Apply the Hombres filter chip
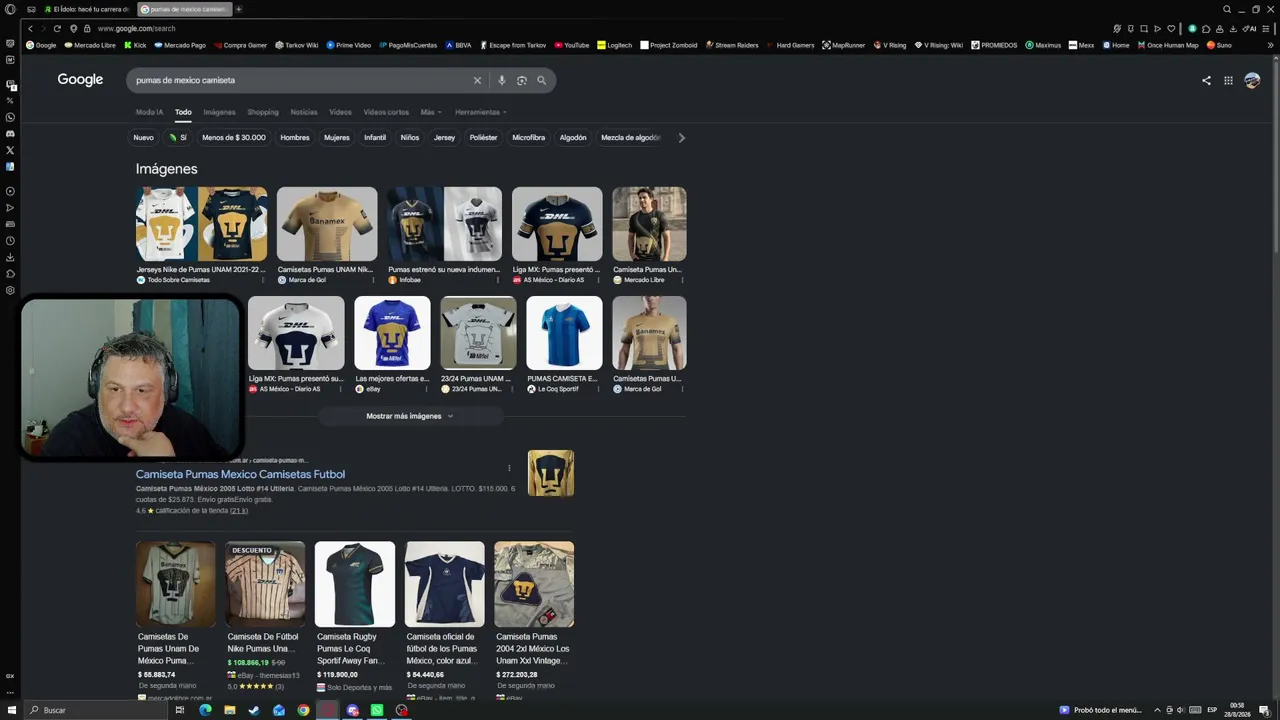 click(295, 138)
